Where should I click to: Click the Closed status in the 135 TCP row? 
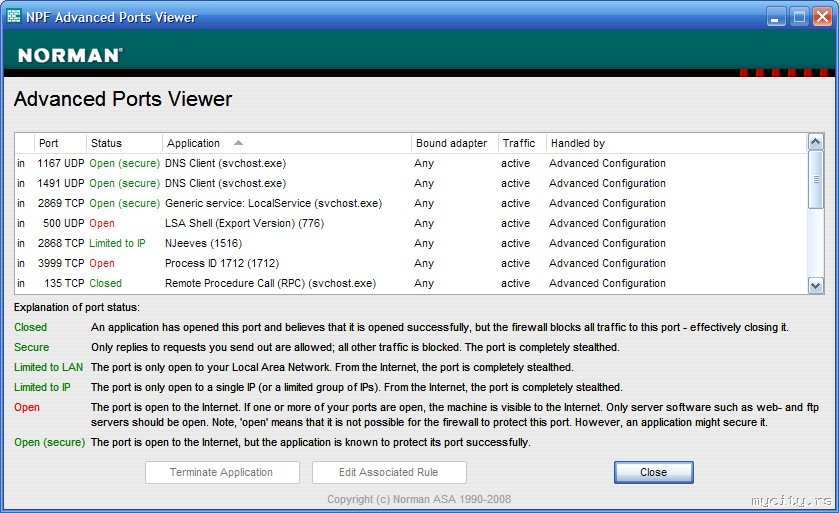pyautogui.click(x=105, y=283)
